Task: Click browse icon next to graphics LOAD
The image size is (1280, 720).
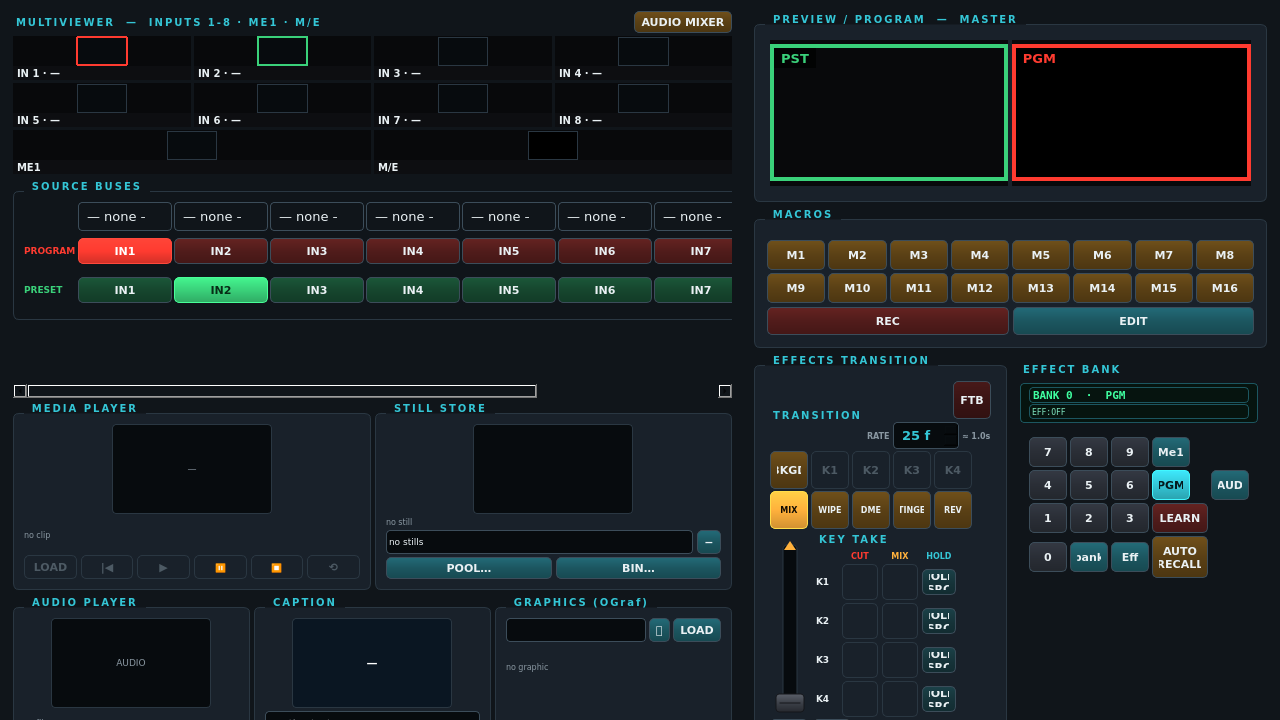Action: (659, 630)
